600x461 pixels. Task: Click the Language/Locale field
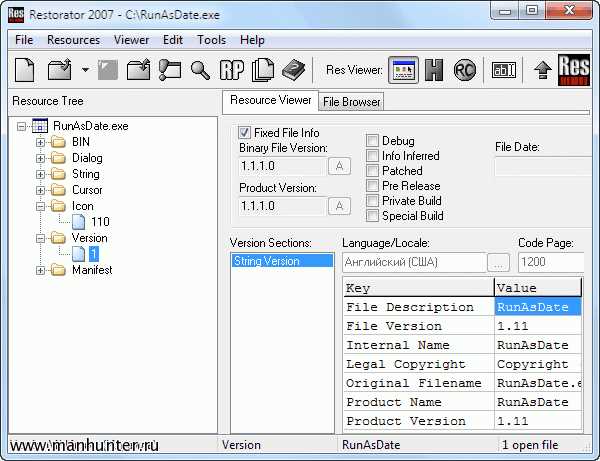point(414,262)
